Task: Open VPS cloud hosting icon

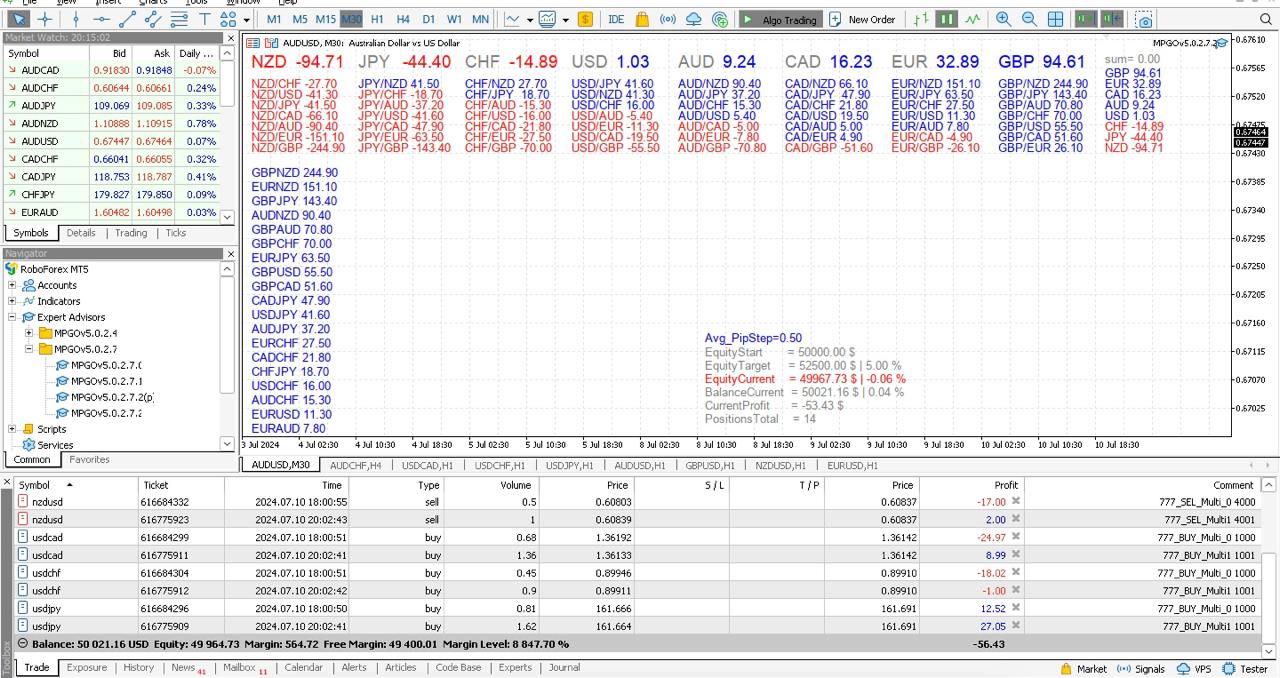Action: [x=694, y=19]
